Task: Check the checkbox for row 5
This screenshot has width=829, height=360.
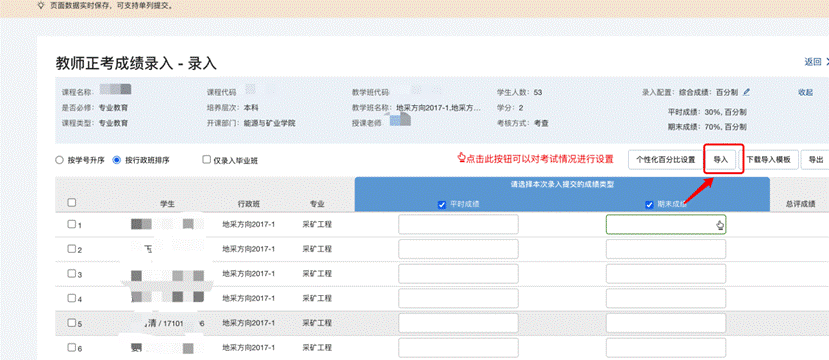Action: click(x=72, y=322)
